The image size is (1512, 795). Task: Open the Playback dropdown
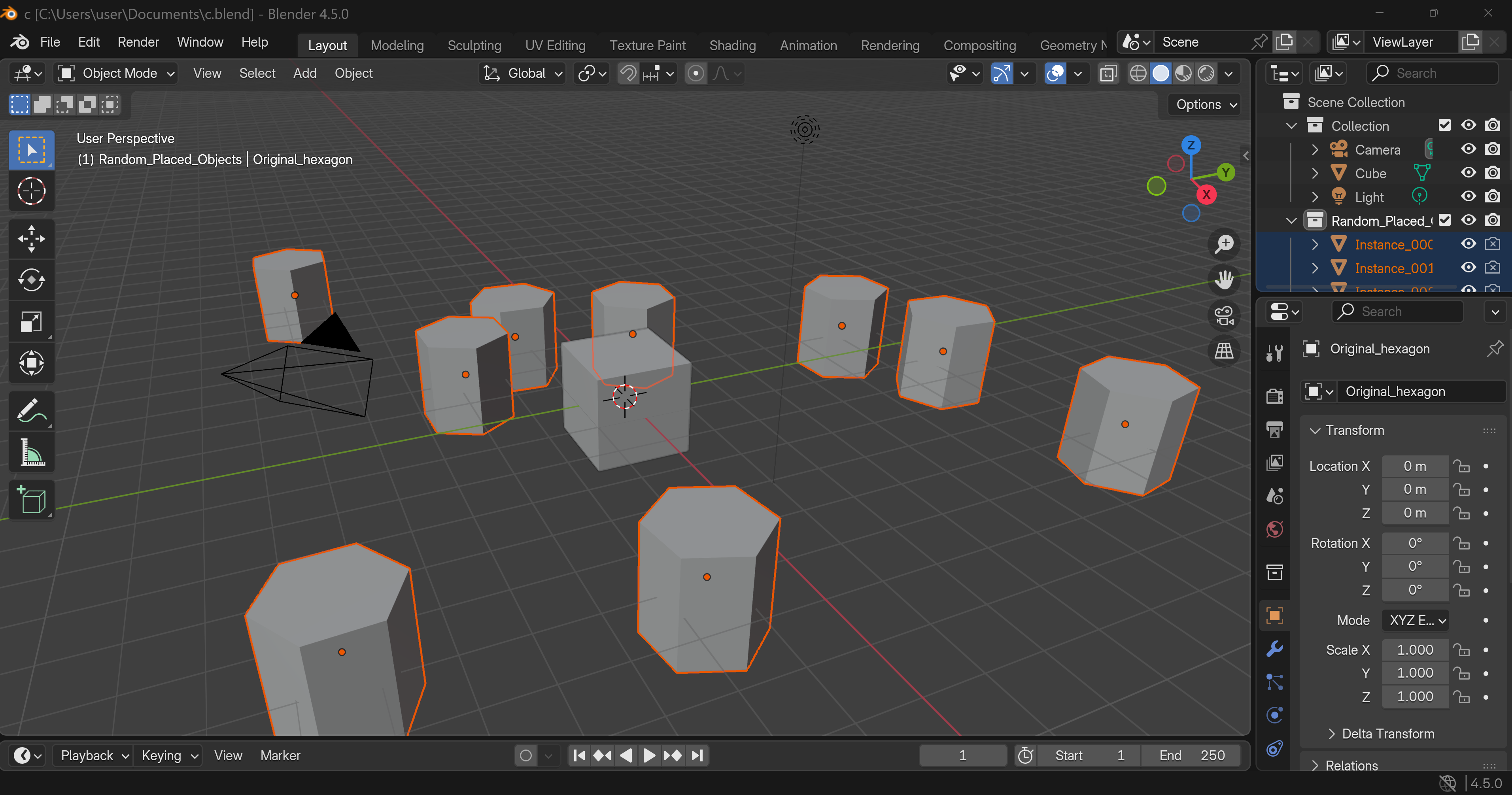coord(94,755)
